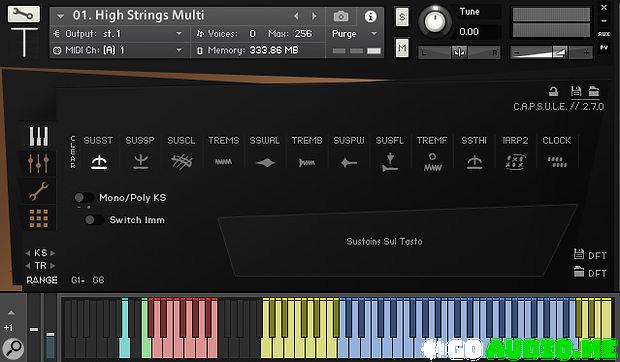
Task: Go to previous instrument with left arrow
Action: click(296, 16)
